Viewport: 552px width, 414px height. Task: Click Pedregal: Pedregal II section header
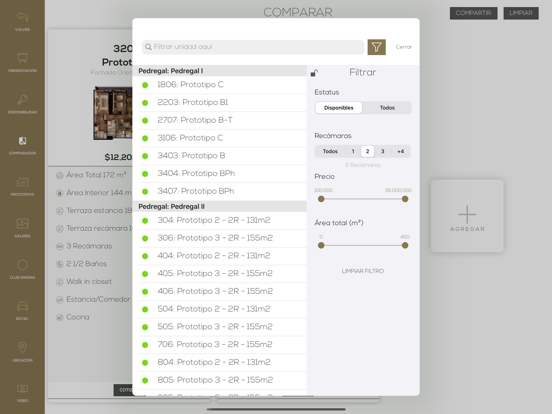pos(219,206)
